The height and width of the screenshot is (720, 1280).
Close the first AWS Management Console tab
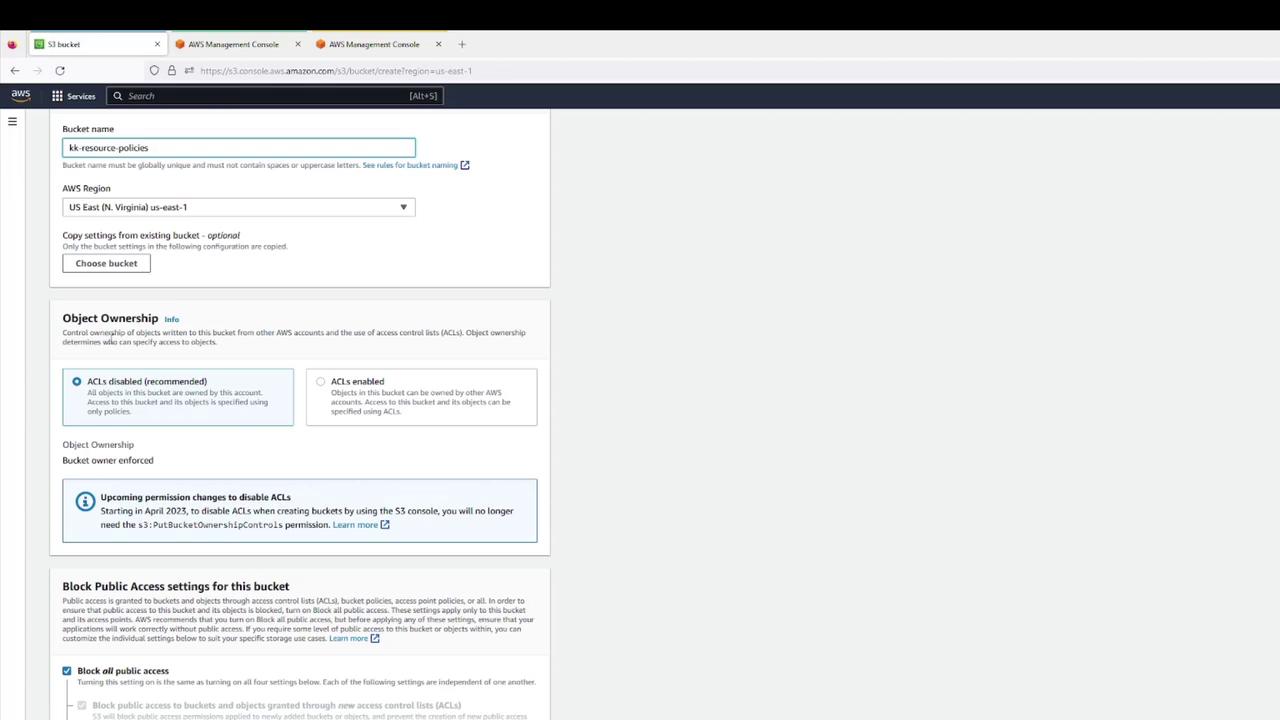(x=298, y=44)
